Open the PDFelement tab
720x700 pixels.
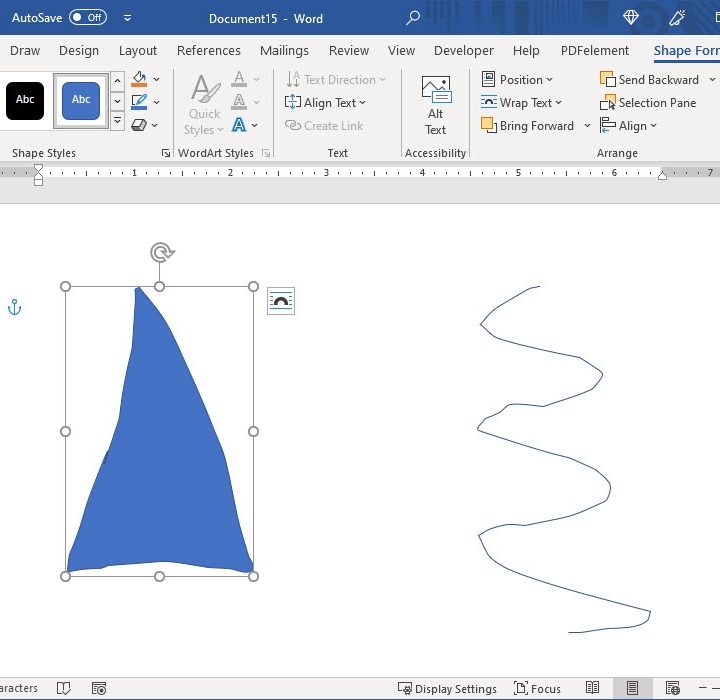click(x=595, y=51)
